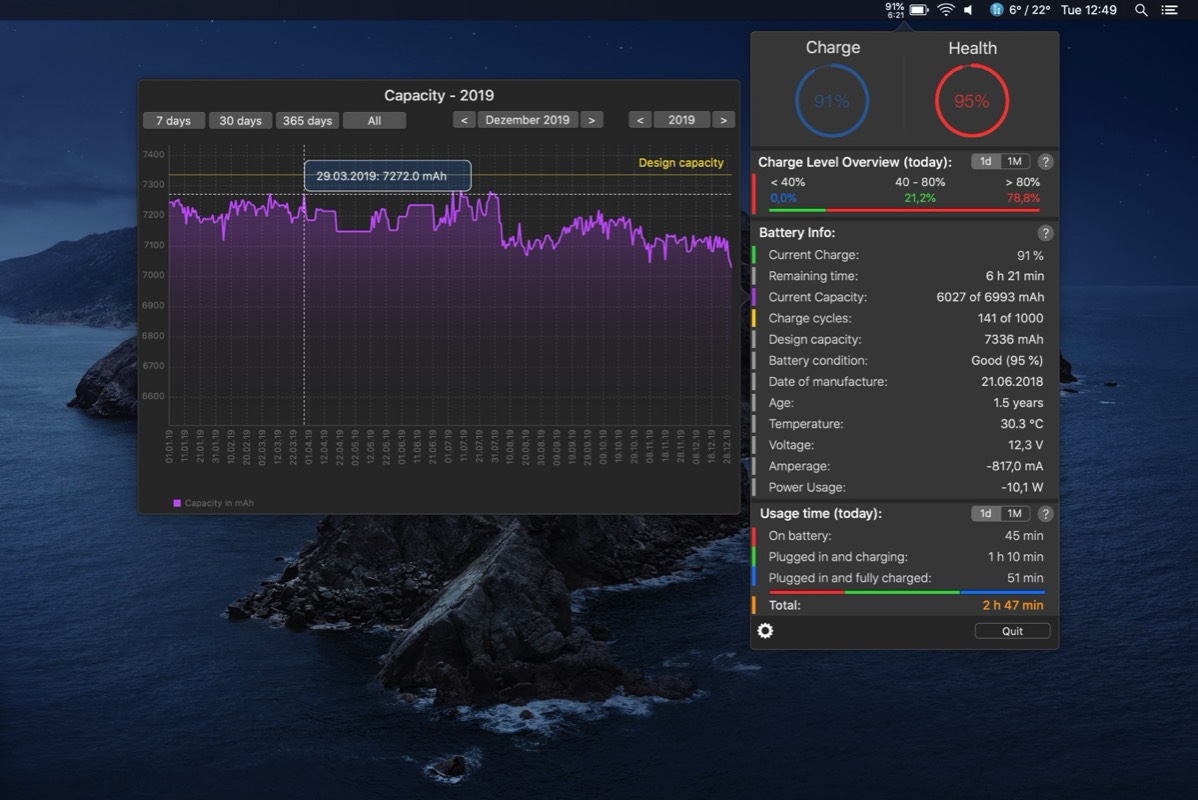
Task: Show All capacity history
Action: (x=374, y=121)
